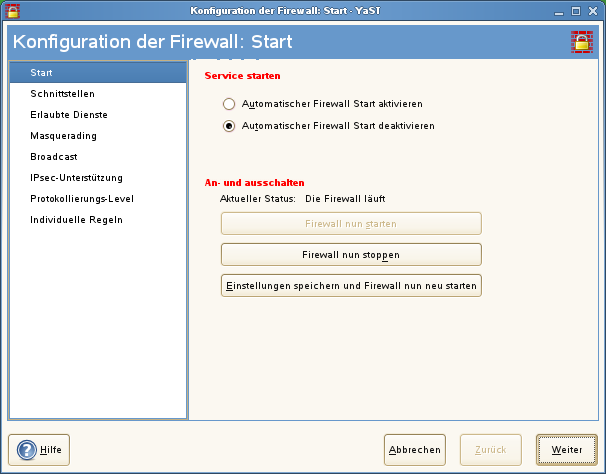This screenshot has width=606, height=474.
Task: Open Individuelle Regeln section
Action: (76, 220)
